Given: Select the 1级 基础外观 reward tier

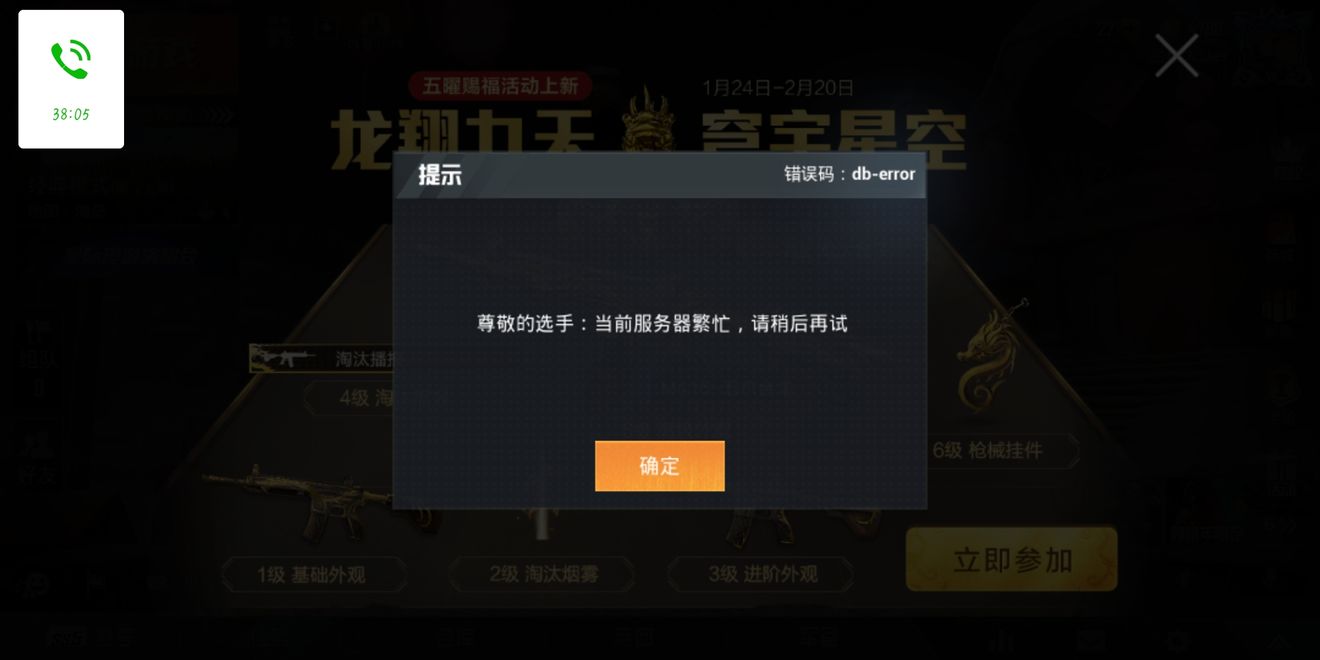Looking at the screenshot, I should [x=313, y=575].
